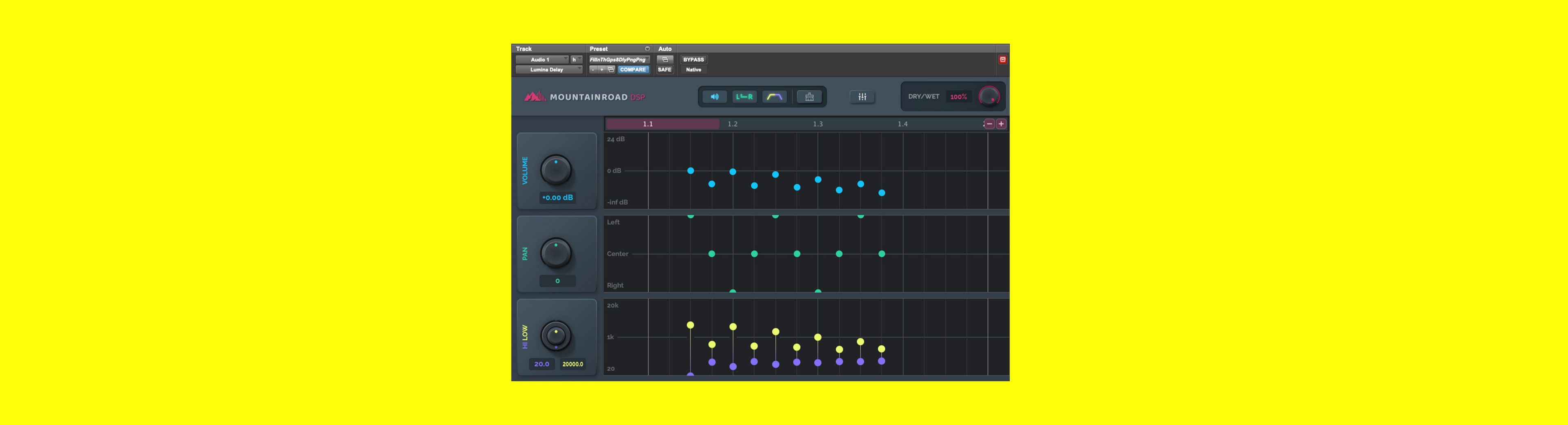Image resolution: width=1568 pixels, height=425 pixels.
Task: Open the Lumina Delay plugin selector dropdown
Action: 548,69
